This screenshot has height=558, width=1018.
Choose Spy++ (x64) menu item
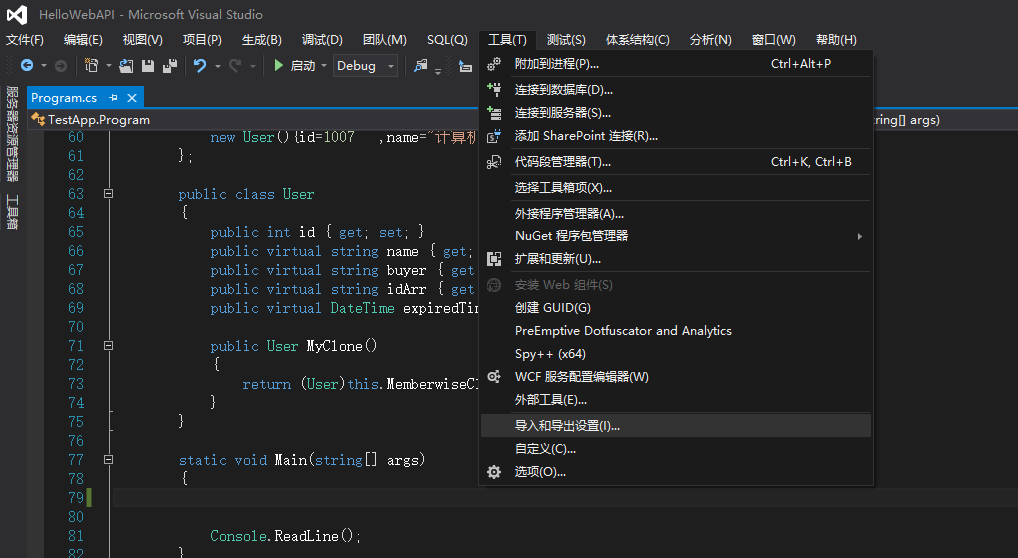click(x=676, y=354)
